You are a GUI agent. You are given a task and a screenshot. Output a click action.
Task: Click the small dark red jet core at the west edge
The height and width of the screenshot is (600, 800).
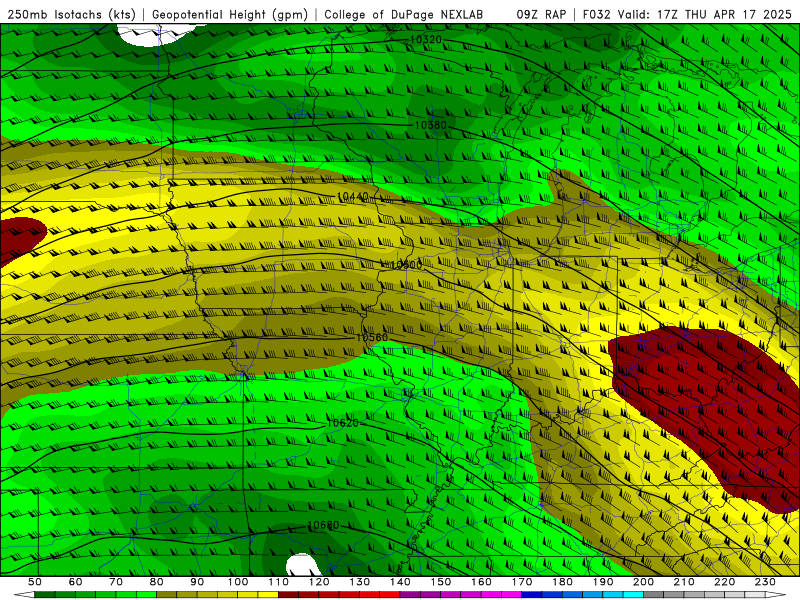20,239
